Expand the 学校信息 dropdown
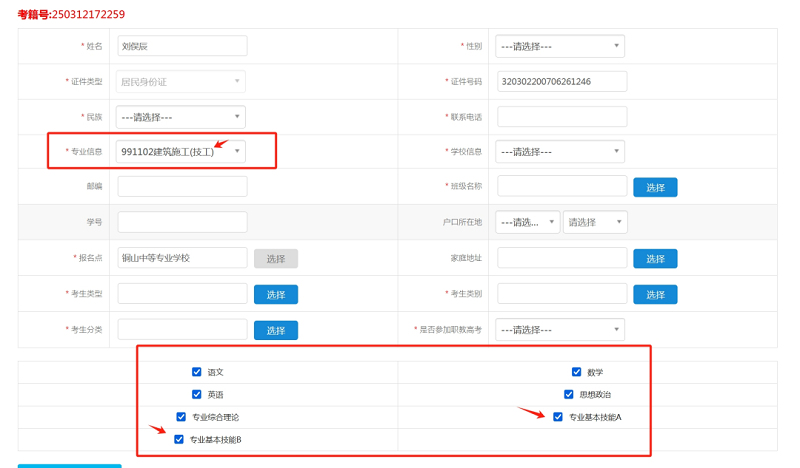The image size is (800, 468). click(x=560, y=152)
